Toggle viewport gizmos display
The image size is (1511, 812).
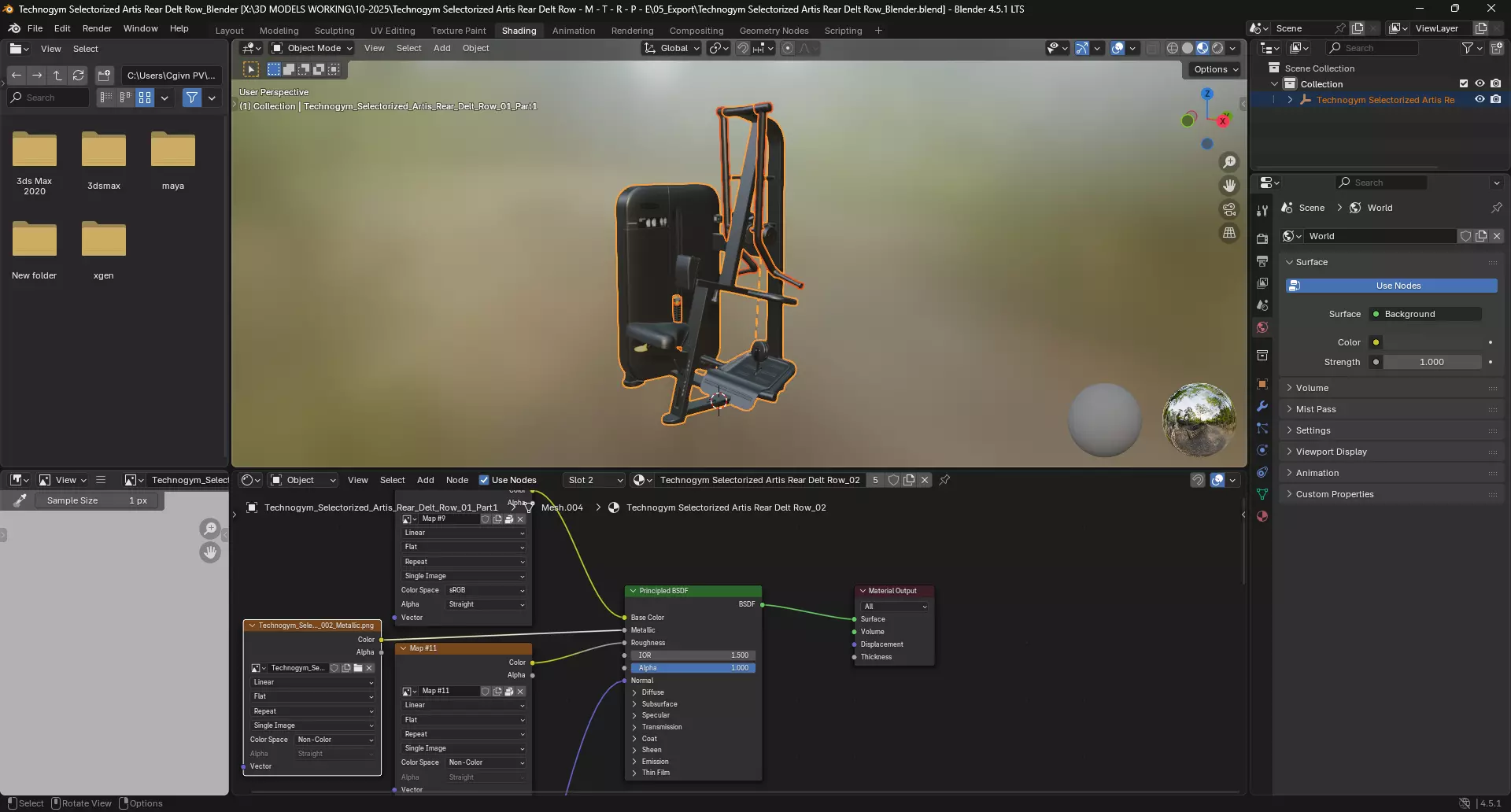(x=1082, y=48)
